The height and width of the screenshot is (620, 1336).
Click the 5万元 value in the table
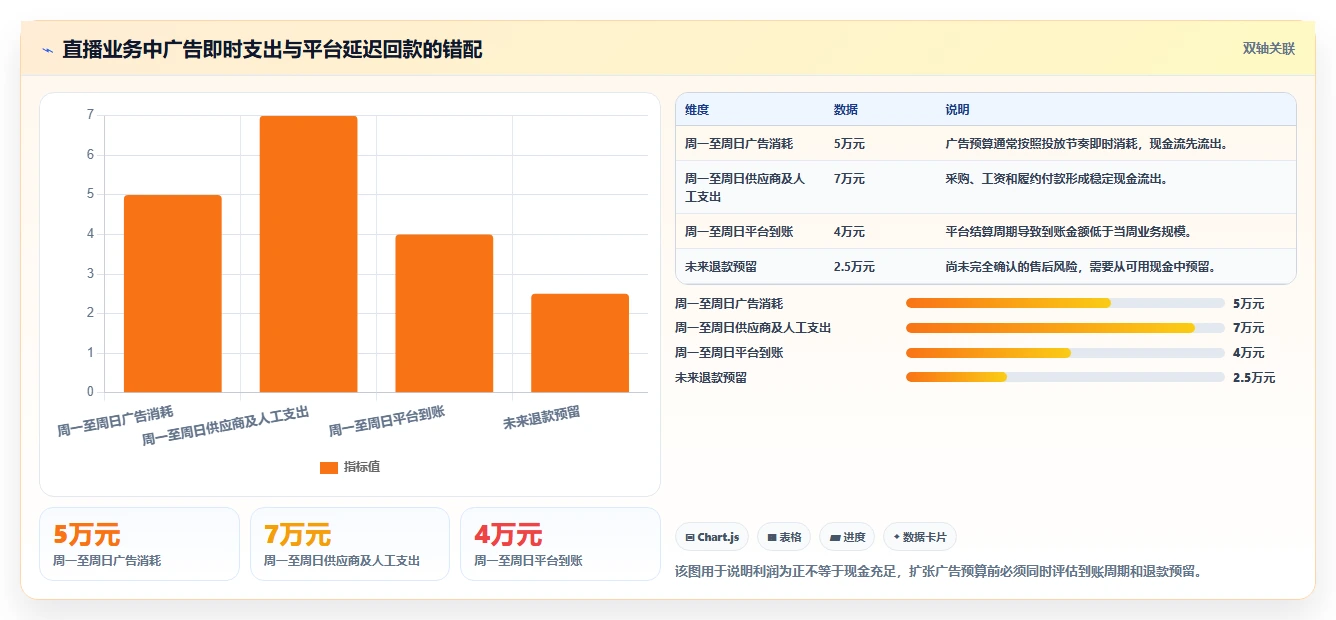coord(849,144)
